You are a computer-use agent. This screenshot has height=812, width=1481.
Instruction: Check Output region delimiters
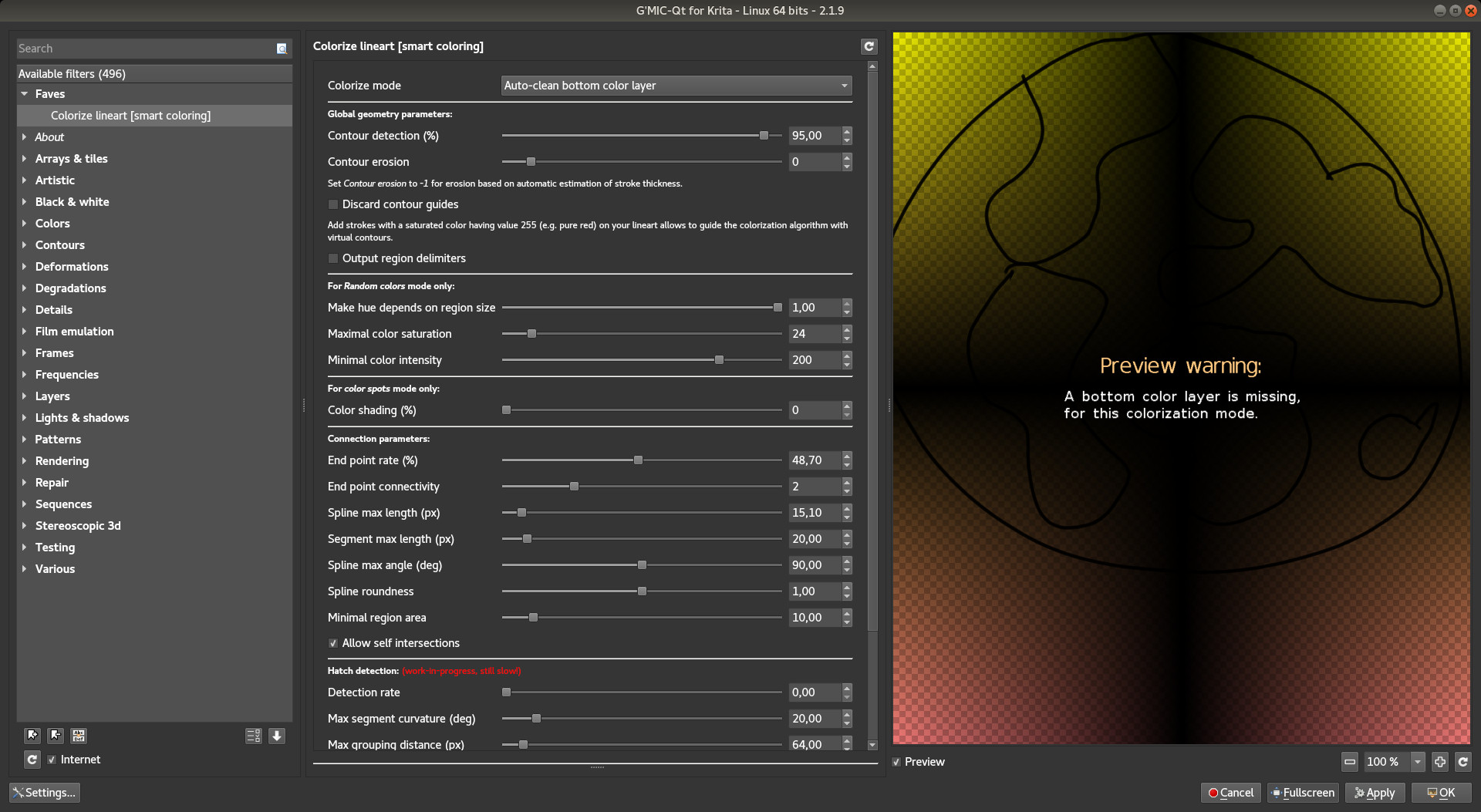click(x=332, y=258)
